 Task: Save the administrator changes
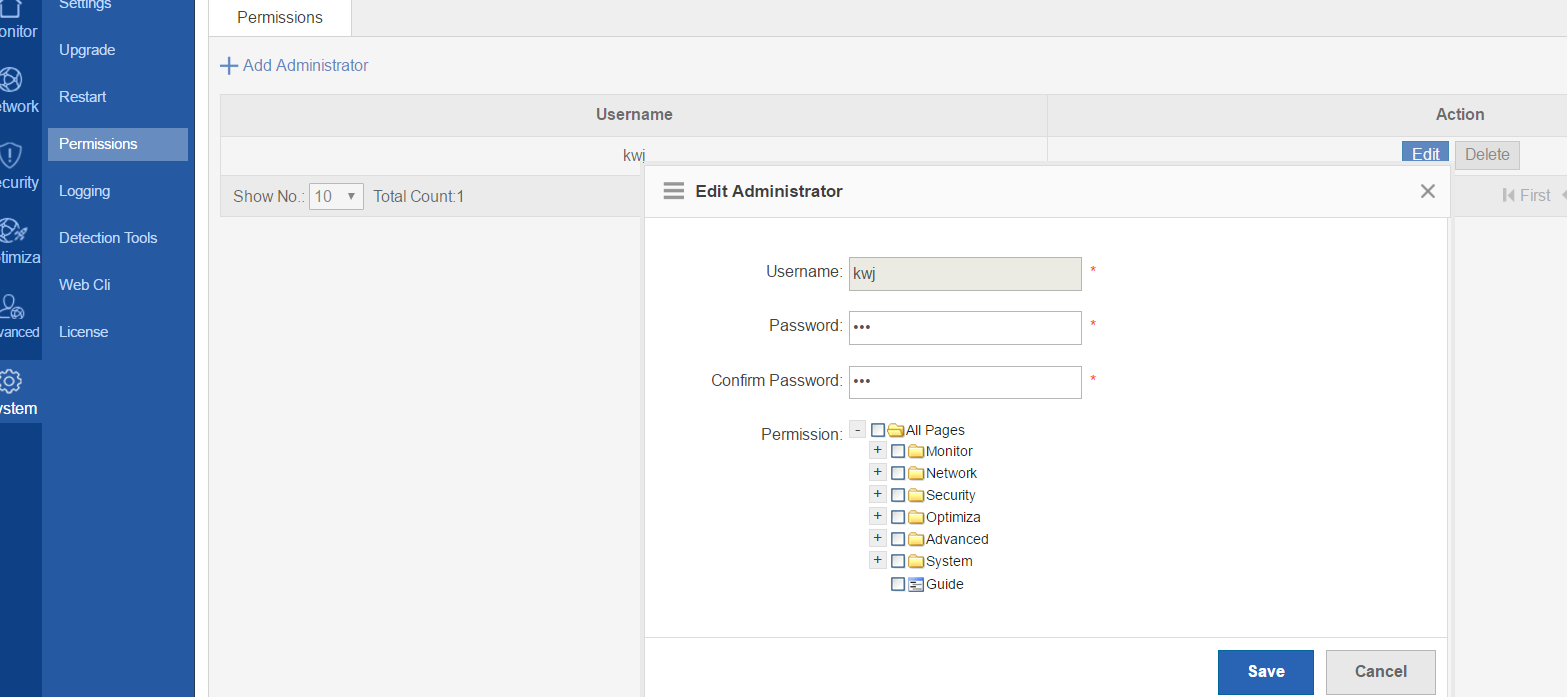[x=1265, y=672]
